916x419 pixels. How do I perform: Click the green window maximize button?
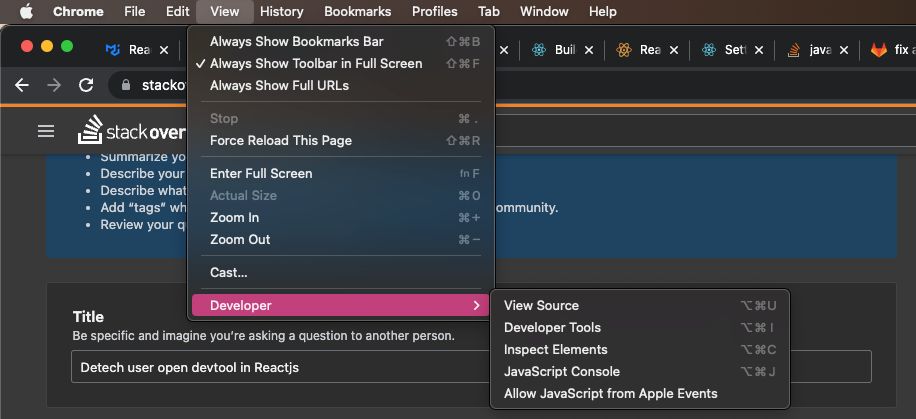pos(67,46)
